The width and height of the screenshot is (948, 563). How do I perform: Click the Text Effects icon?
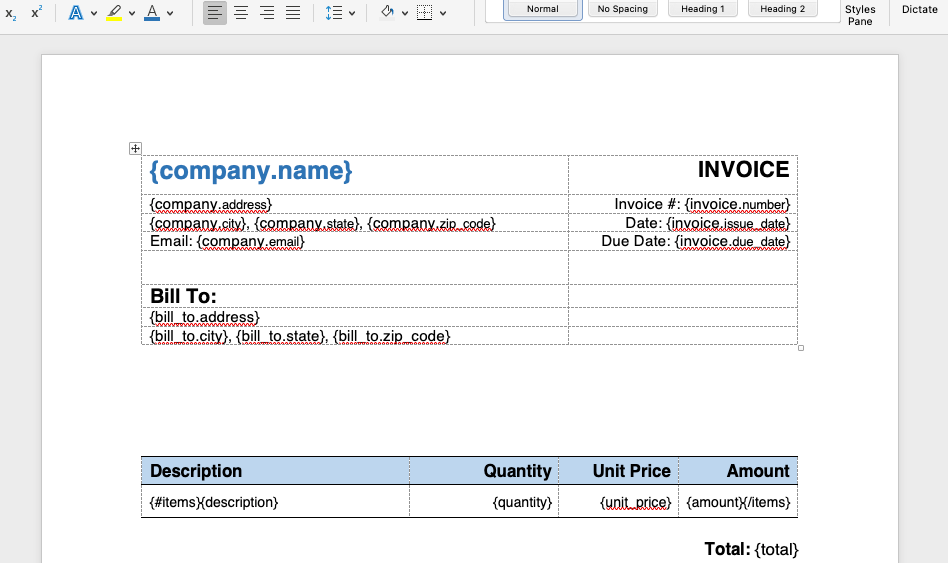76,13
